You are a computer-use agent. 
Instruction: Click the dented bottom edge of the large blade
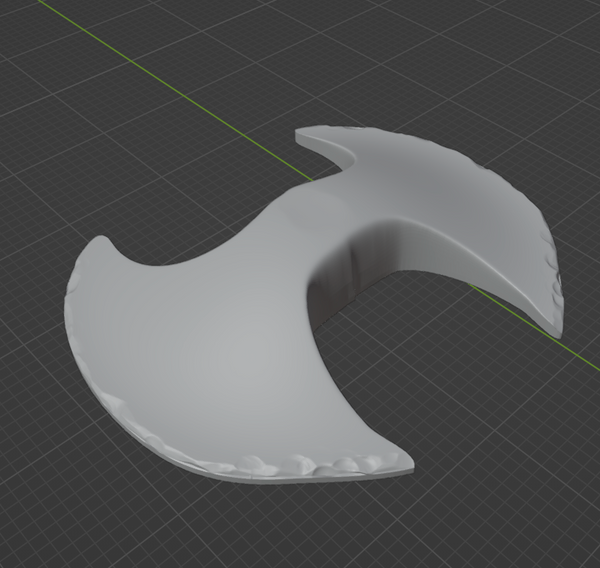300,465
